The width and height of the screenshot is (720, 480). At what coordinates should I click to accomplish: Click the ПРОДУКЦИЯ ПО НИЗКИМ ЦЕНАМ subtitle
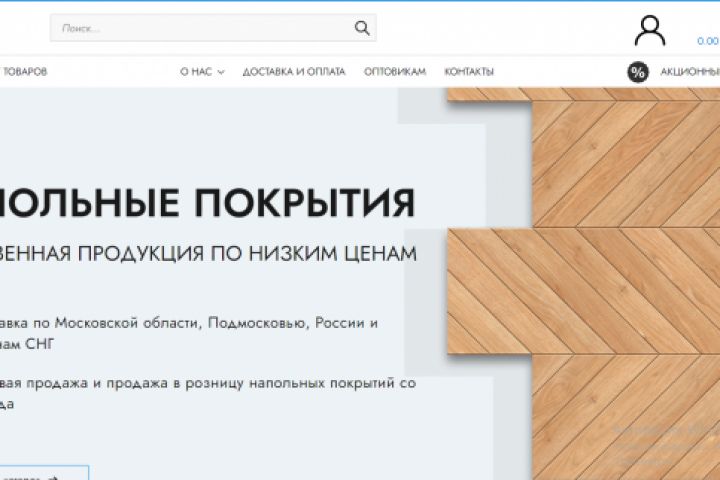click(x=247, y=254)
